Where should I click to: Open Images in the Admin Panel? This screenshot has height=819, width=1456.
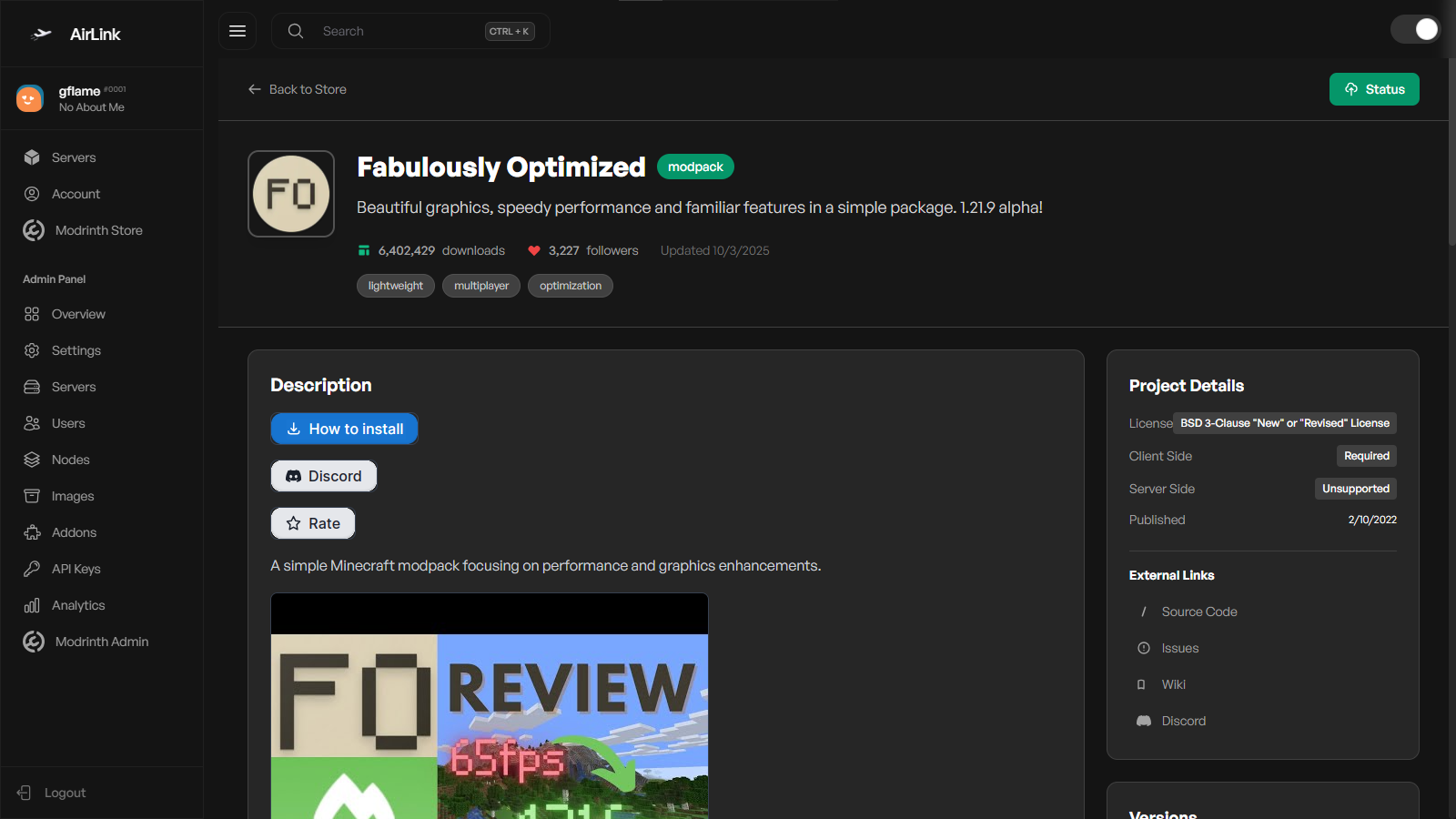73,496
